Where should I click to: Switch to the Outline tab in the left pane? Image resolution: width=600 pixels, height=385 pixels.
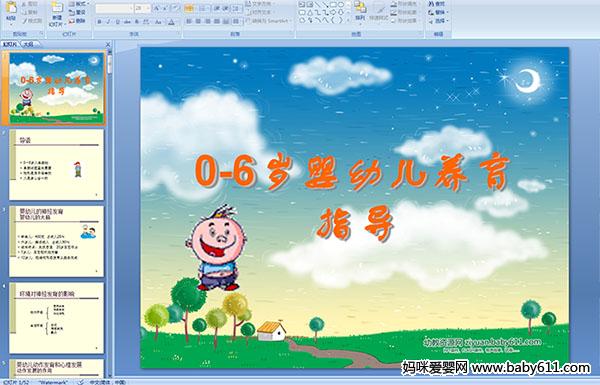pos(28,44)
